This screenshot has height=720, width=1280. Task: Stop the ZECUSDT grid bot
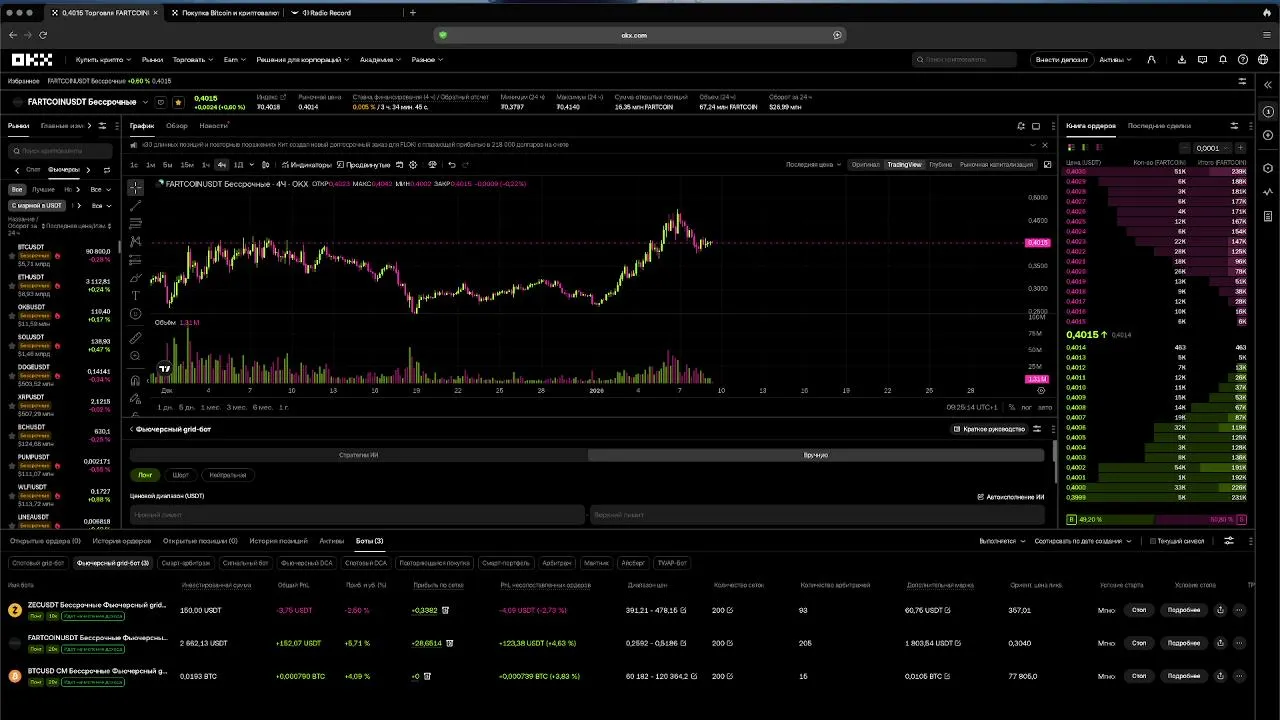point(1138,610)
